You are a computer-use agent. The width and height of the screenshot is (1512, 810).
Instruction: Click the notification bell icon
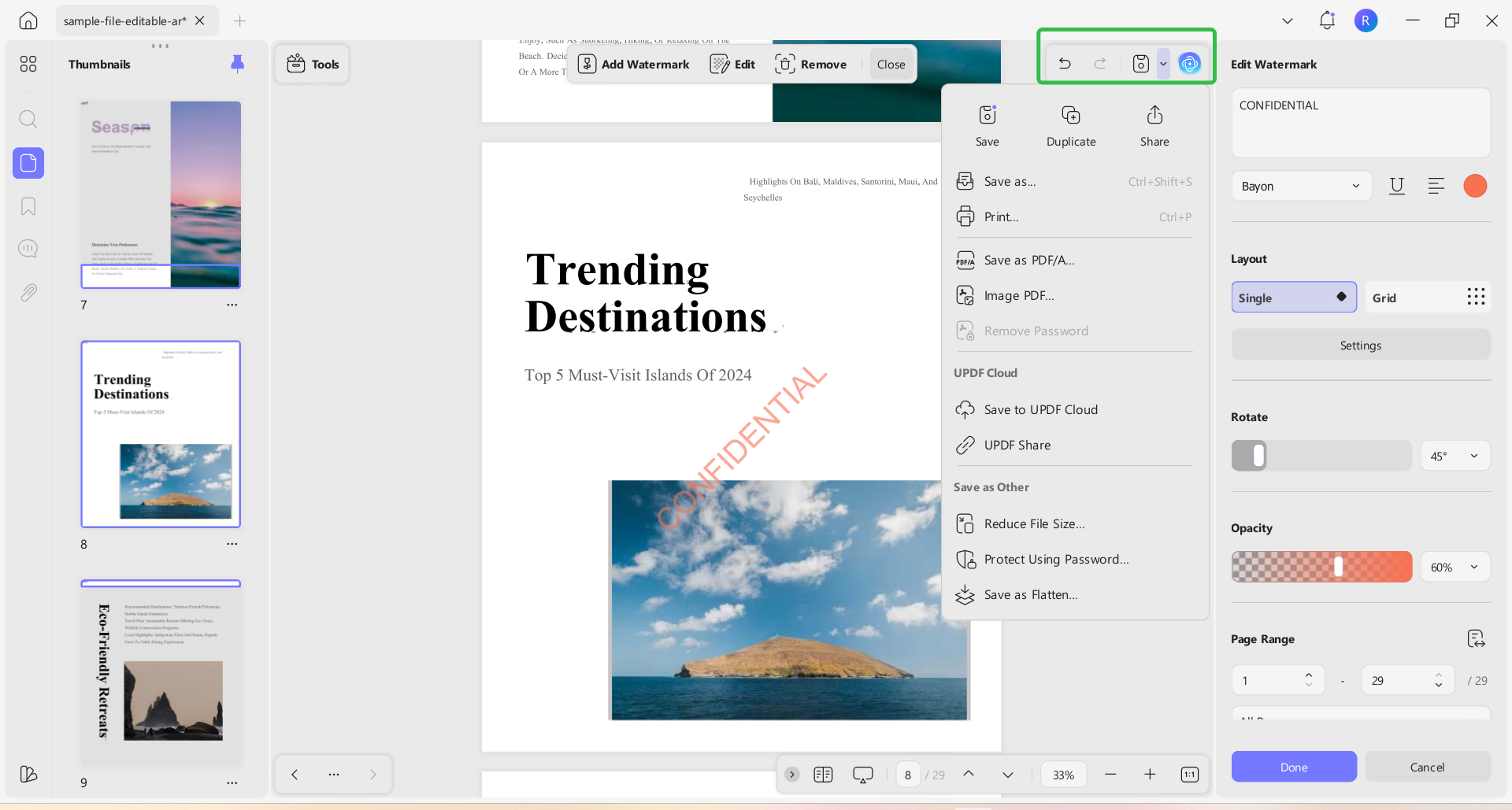coord(1327,20)
